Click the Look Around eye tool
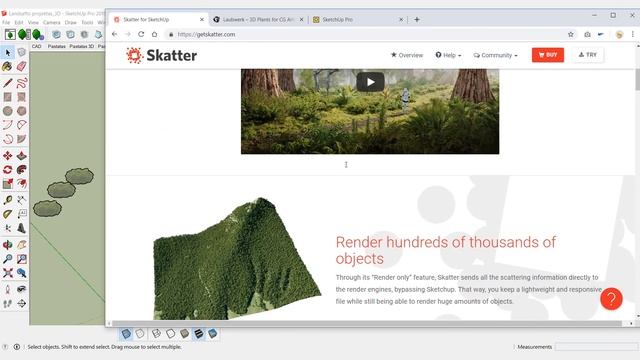 [x=22, y=289]
